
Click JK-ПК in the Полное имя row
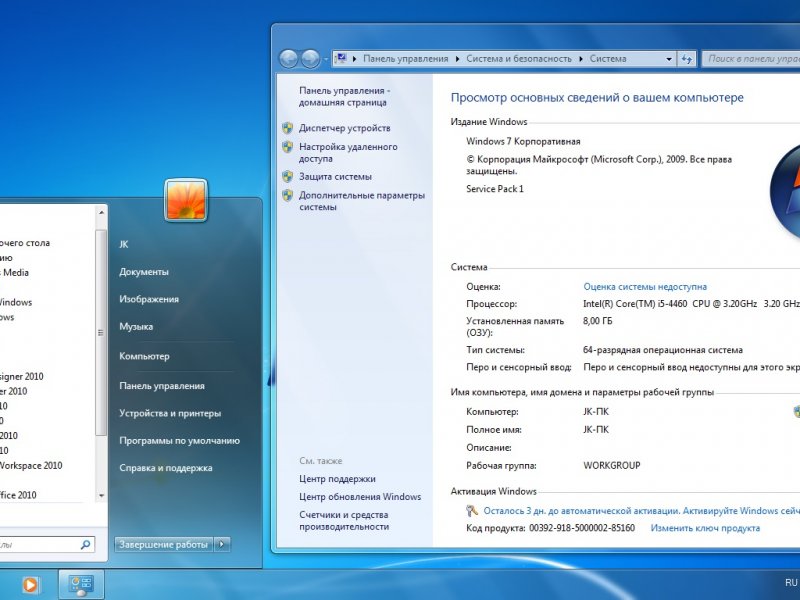pyautogui.click(x=596, y=430)
